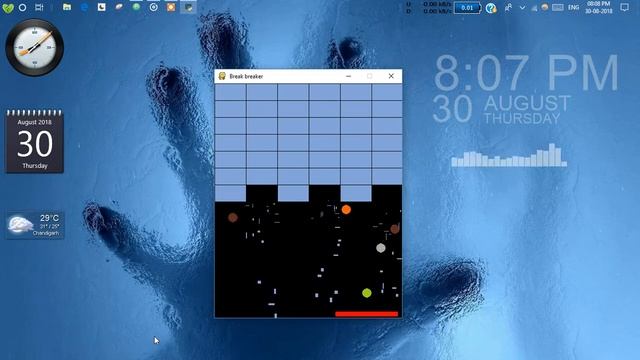Image resolution: width=640 pixels, height=360 pixels.
Task: Click the gray ball in the game
Action: coord(380,248)
